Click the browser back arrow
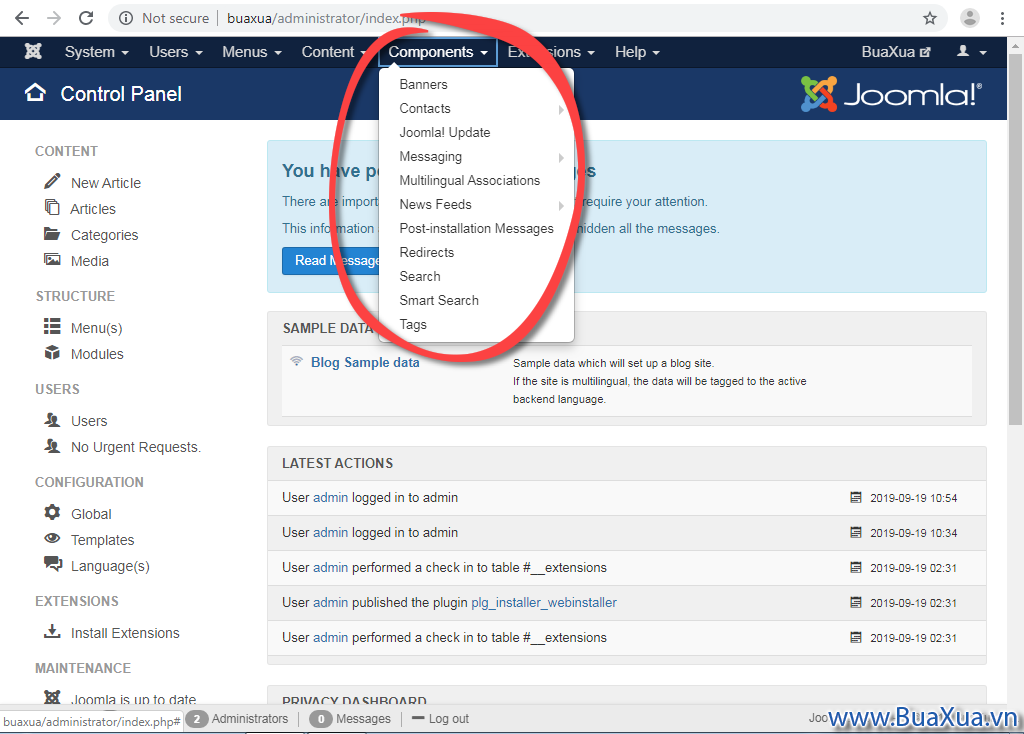This screenshot has width=1024, height=734. tap(22, 18)
